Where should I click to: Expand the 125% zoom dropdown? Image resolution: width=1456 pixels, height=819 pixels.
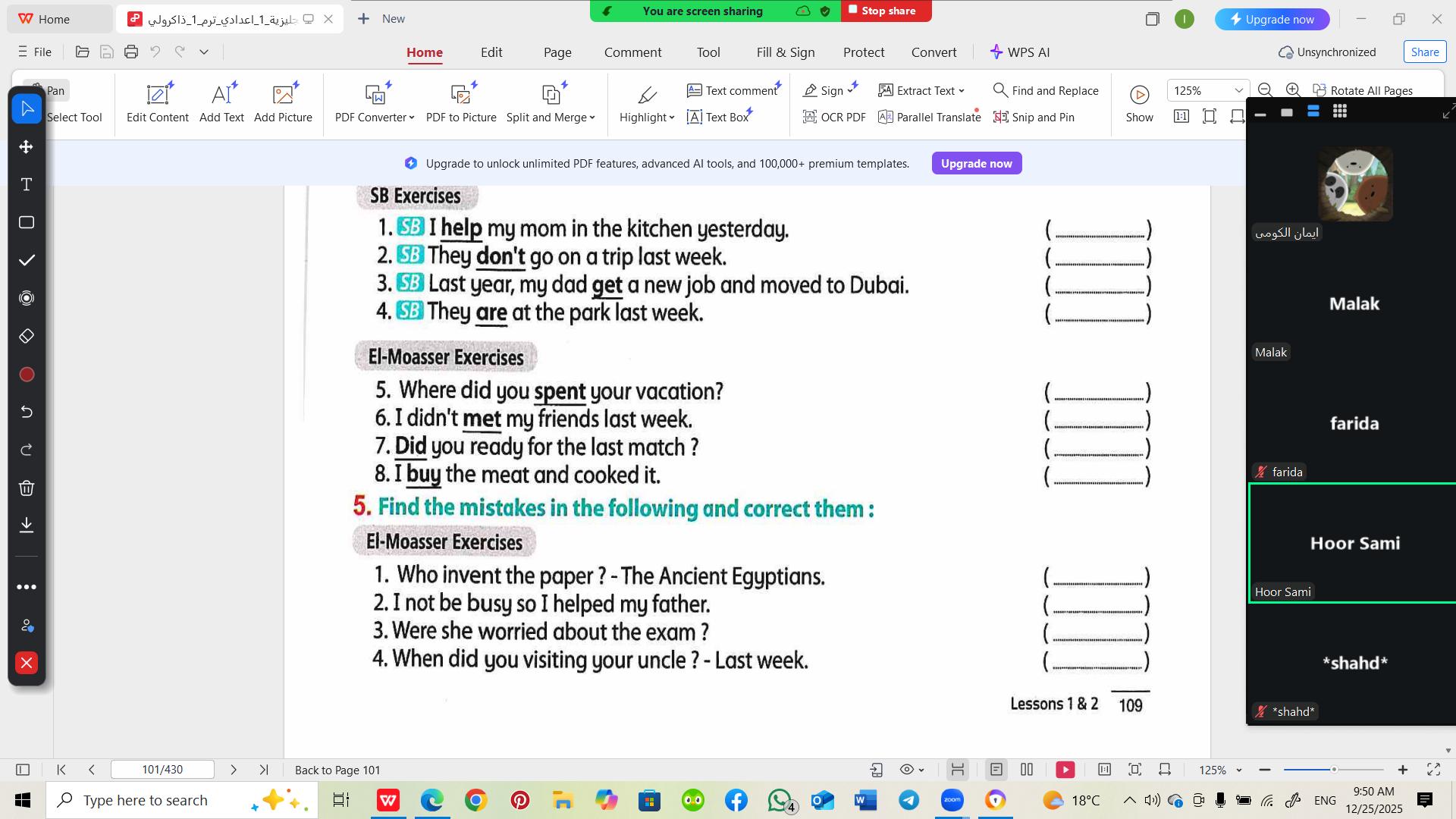pos(1238,90)
